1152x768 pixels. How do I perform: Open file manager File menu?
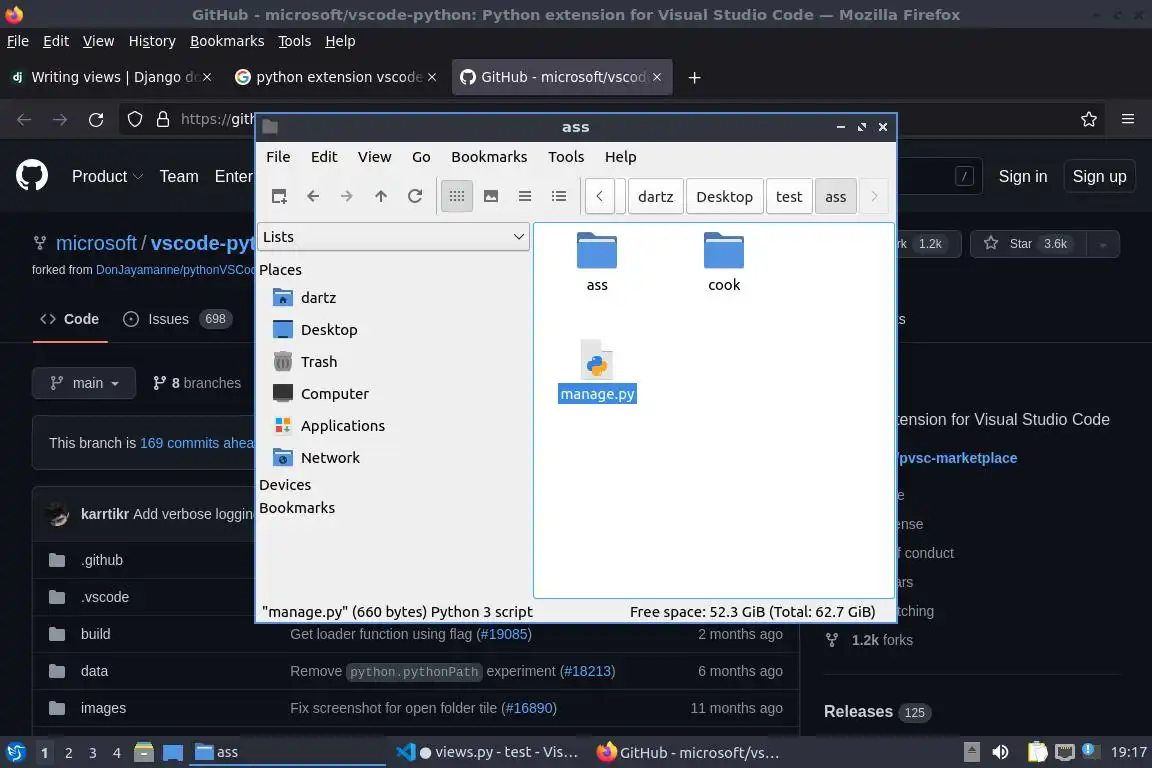click(x=278, y=157)
